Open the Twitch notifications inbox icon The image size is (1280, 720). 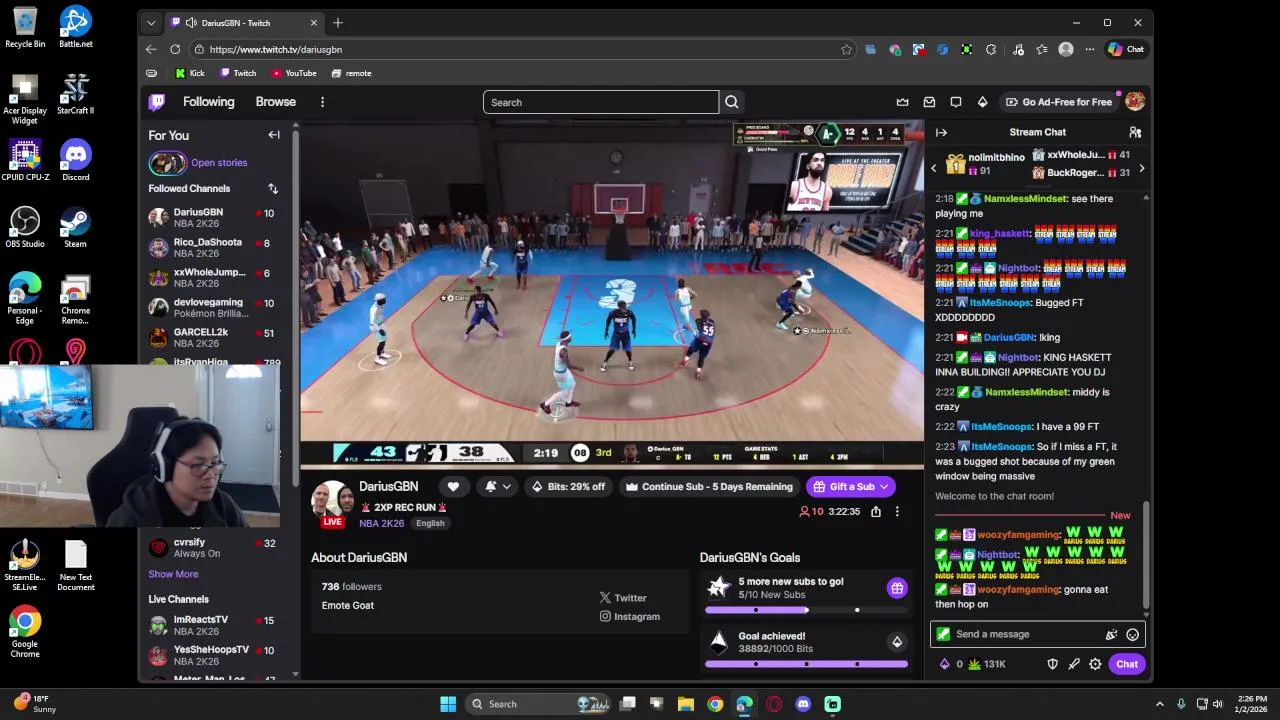929,102
